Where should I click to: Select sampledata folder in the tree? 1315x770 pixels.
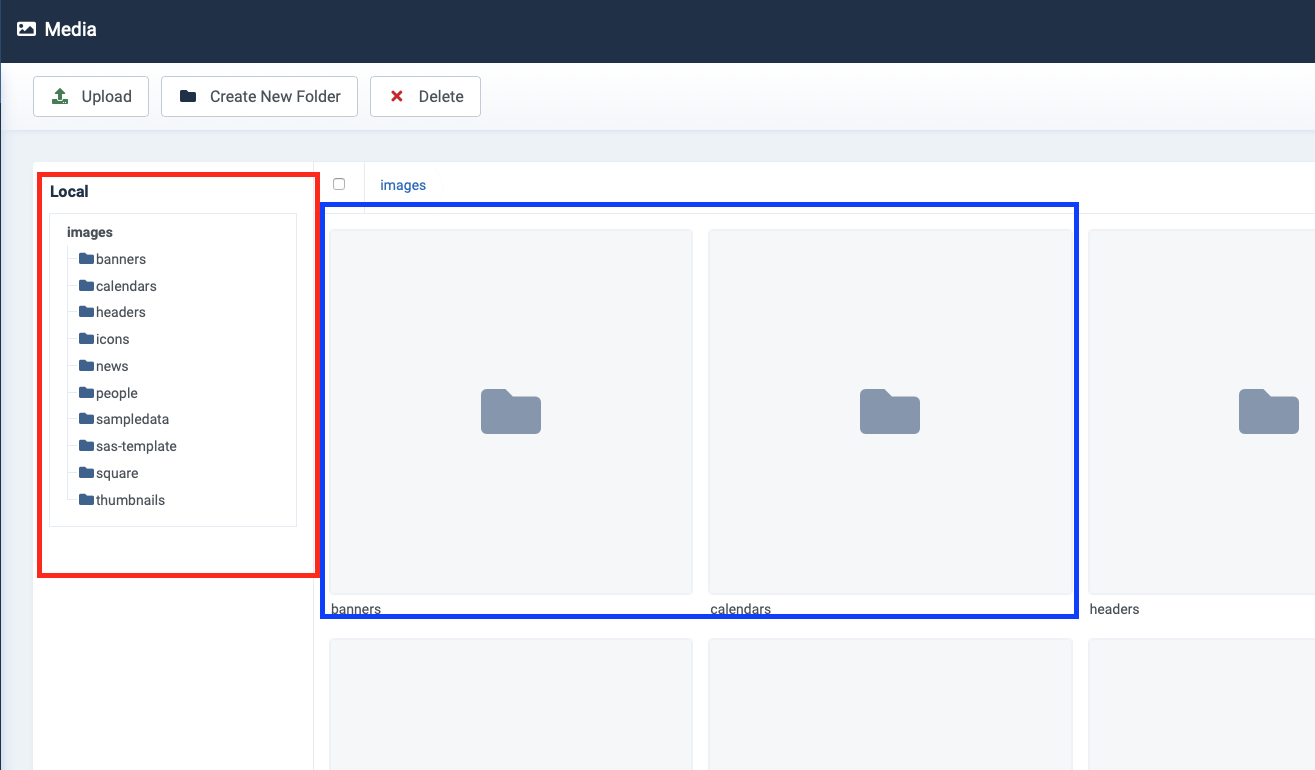pyautogui.click(x=132, y=419)
